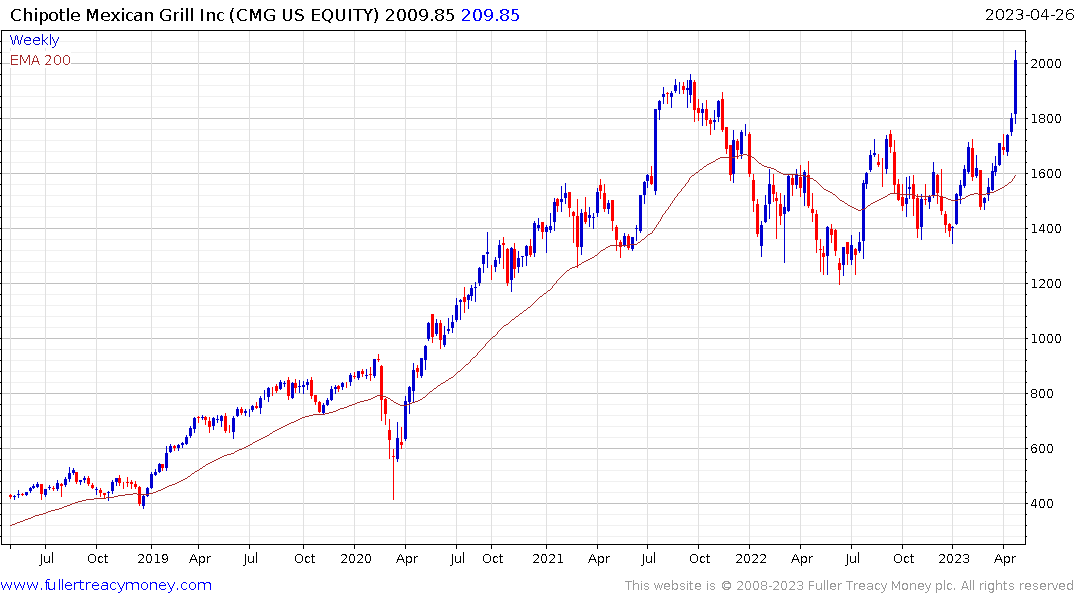Click the 2019 year label on time axis
The width and height of the screenshot is (1075, 600).
(152, 558)
